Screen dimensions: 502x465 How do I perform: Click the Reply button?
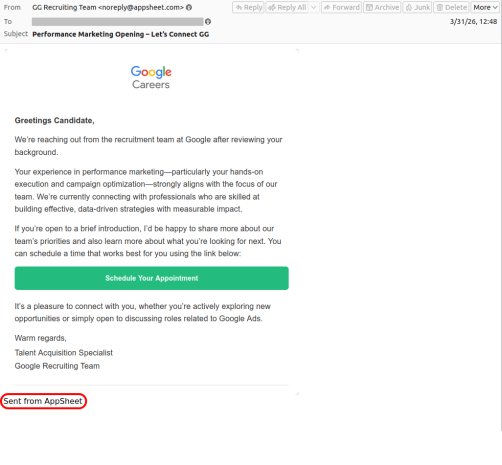[248, 7]
